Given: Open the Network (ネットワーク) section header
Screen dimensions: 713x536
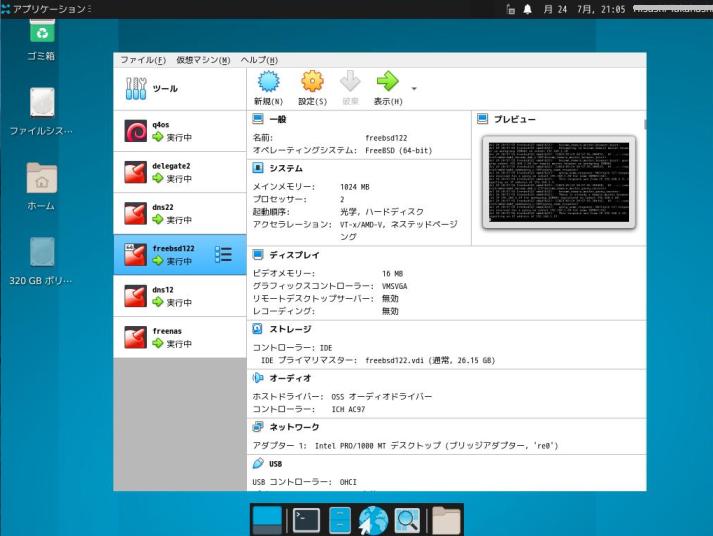Looking at the screenshot, I should 294,427.
